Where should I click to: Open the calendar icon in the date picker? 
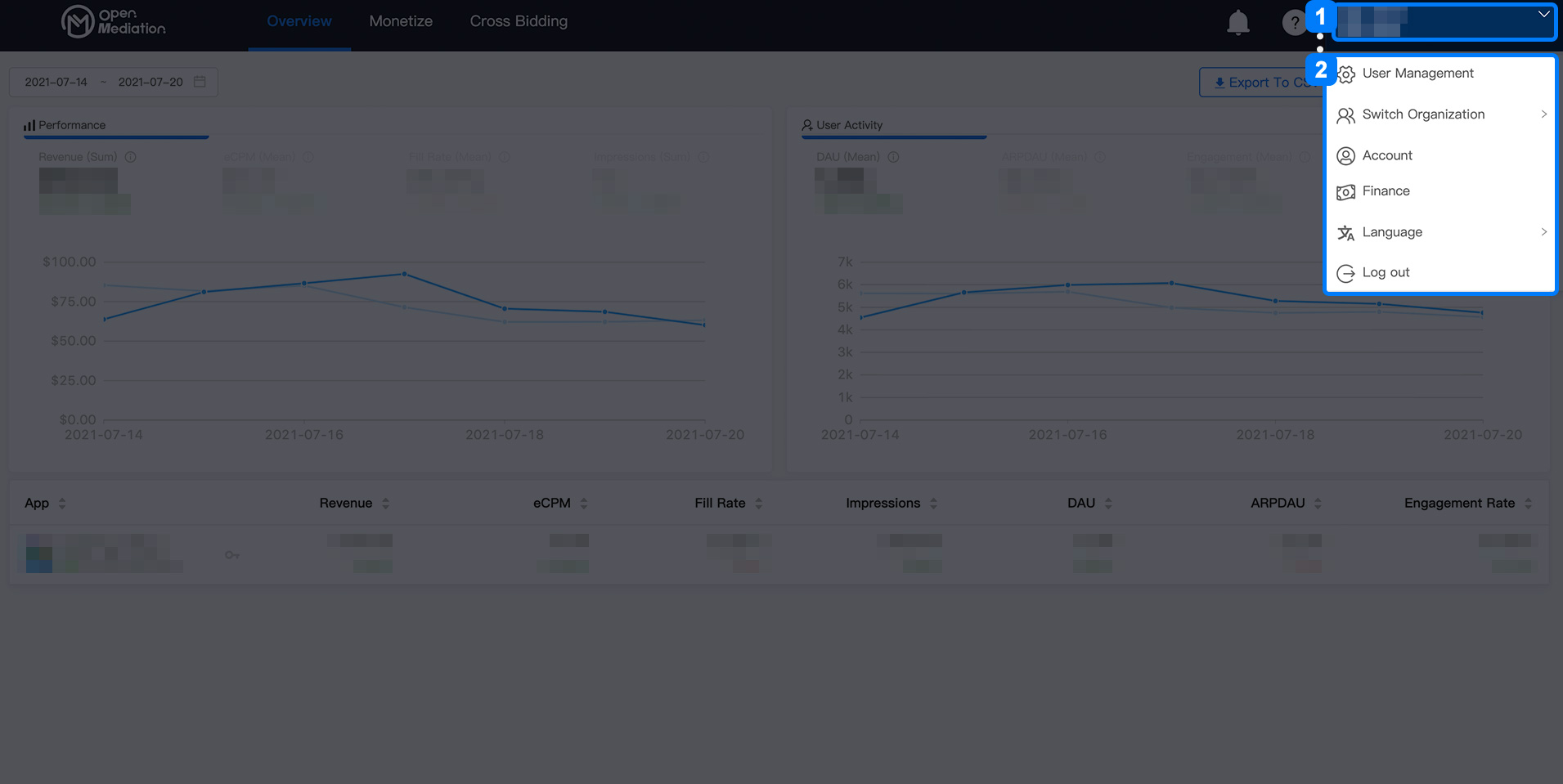[200, 82]
